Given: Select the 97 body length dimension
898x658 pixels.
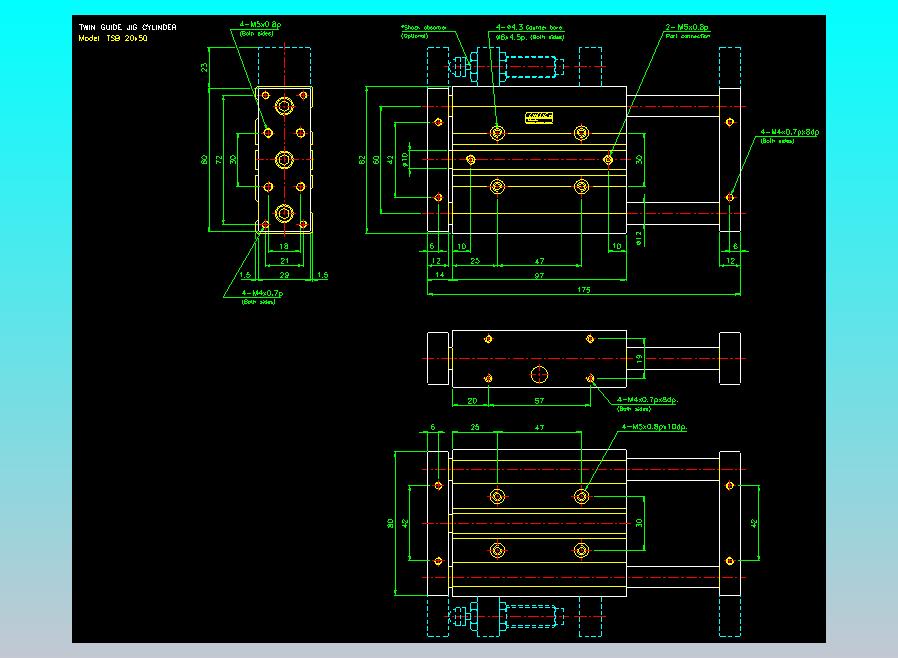Looking at the screenshot, I should click(x=539, y=275).
